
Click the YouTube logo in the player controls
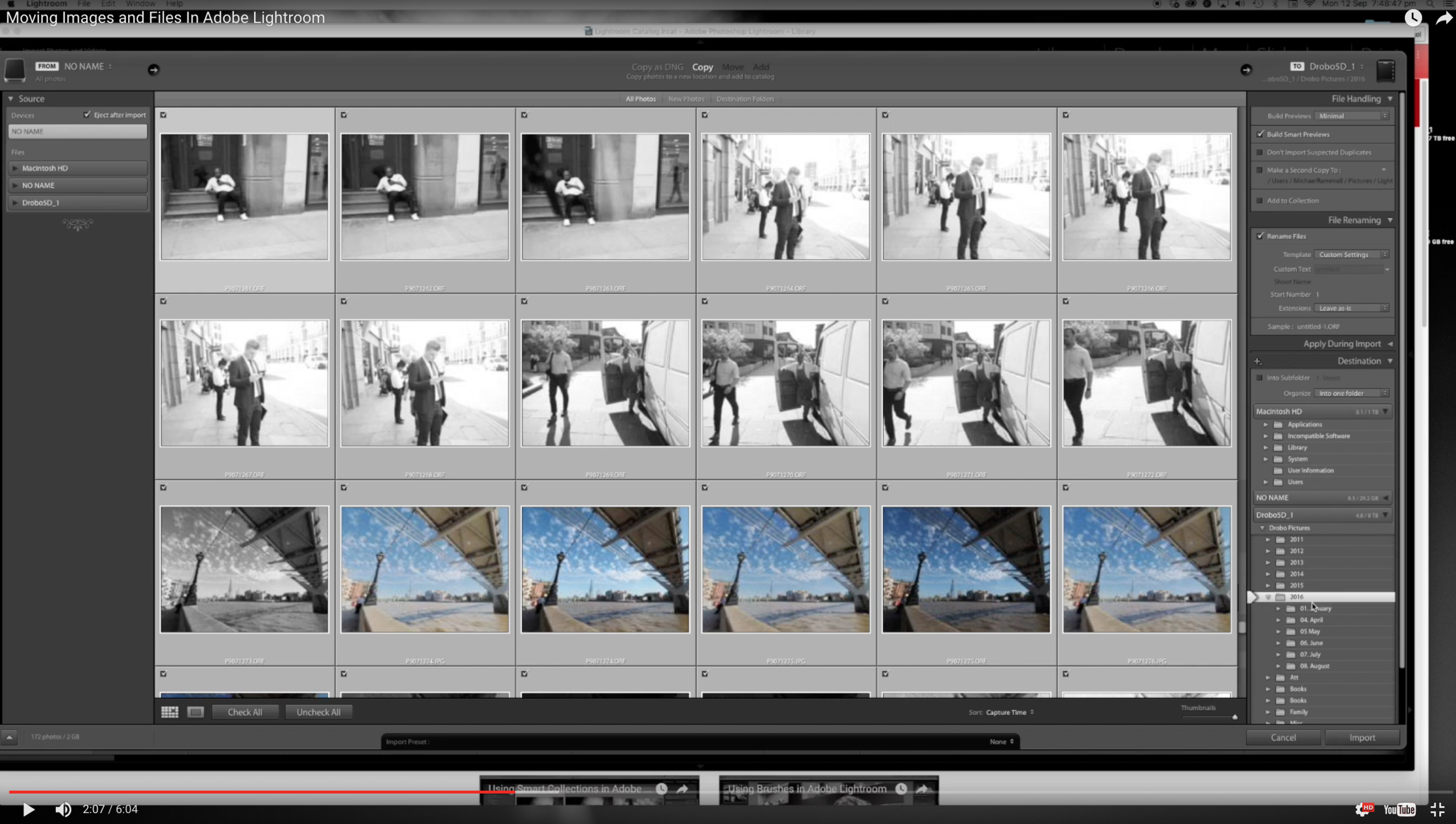[x=1400, y=809]
